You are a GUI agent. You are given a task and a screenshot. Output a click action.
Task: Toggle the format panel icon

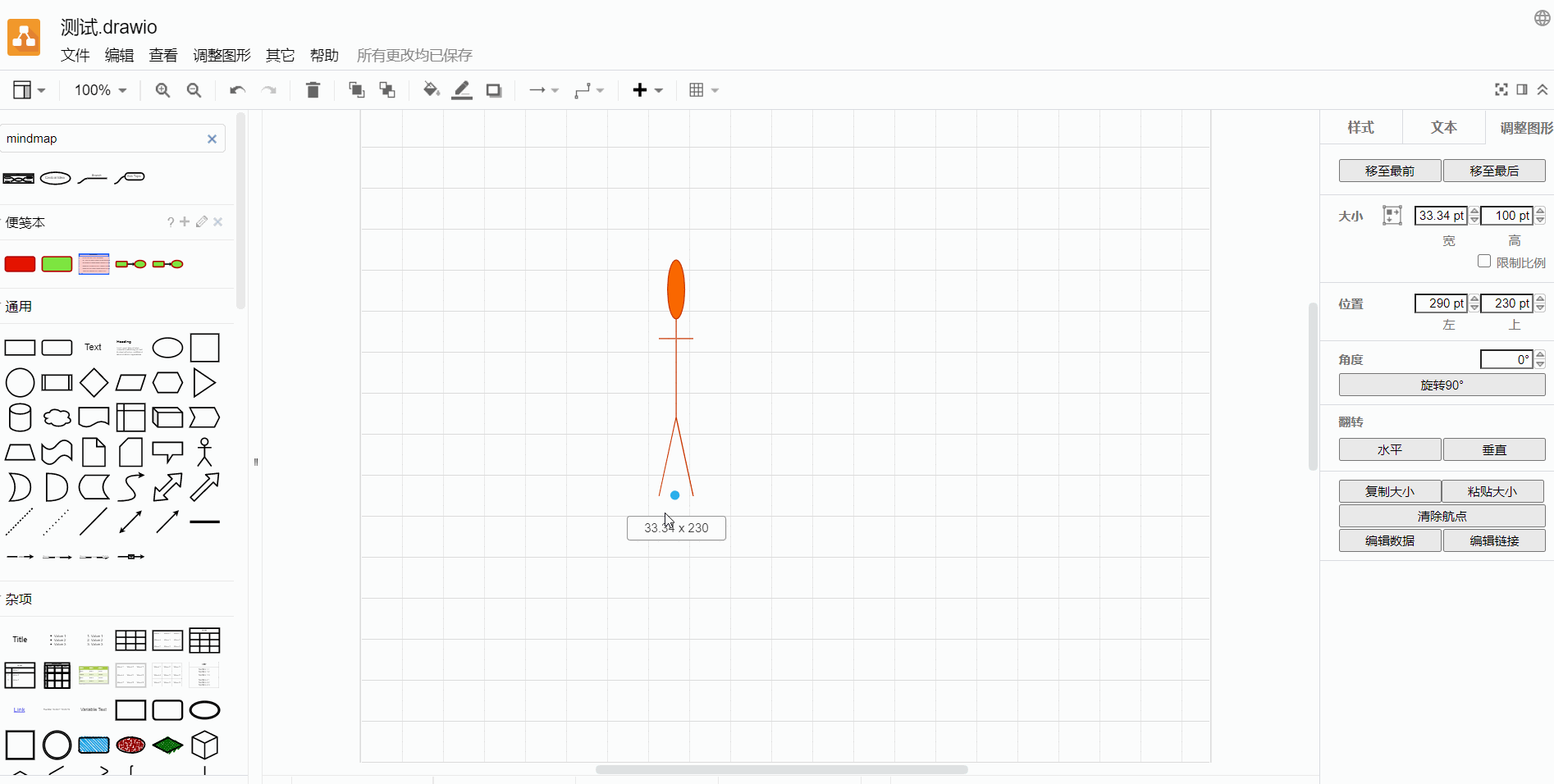coord(1522,89)
